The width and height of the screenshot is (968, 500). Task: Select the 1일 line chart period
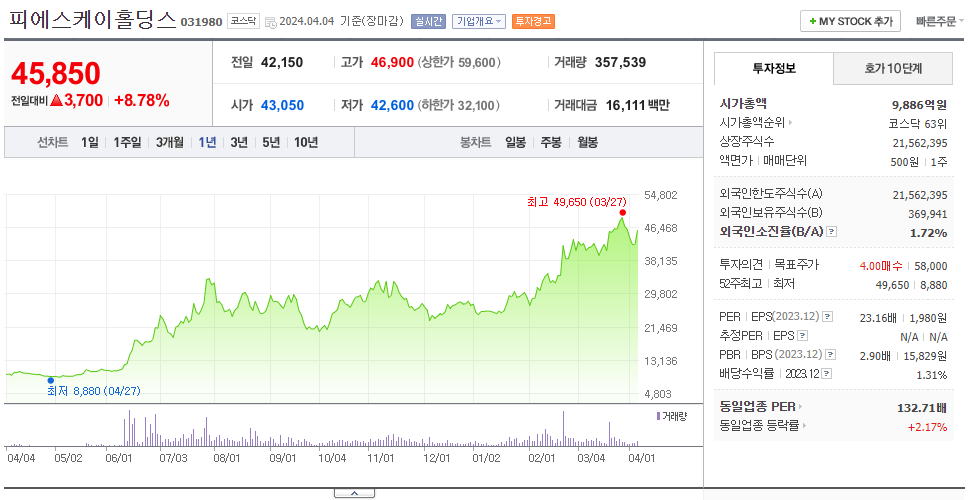90,143
